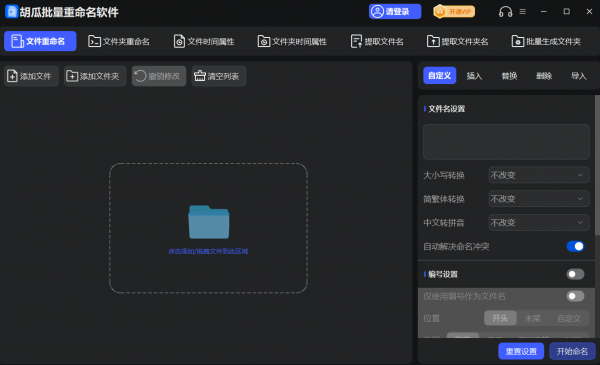Click 清空列表 clear list button

[218, 76]
